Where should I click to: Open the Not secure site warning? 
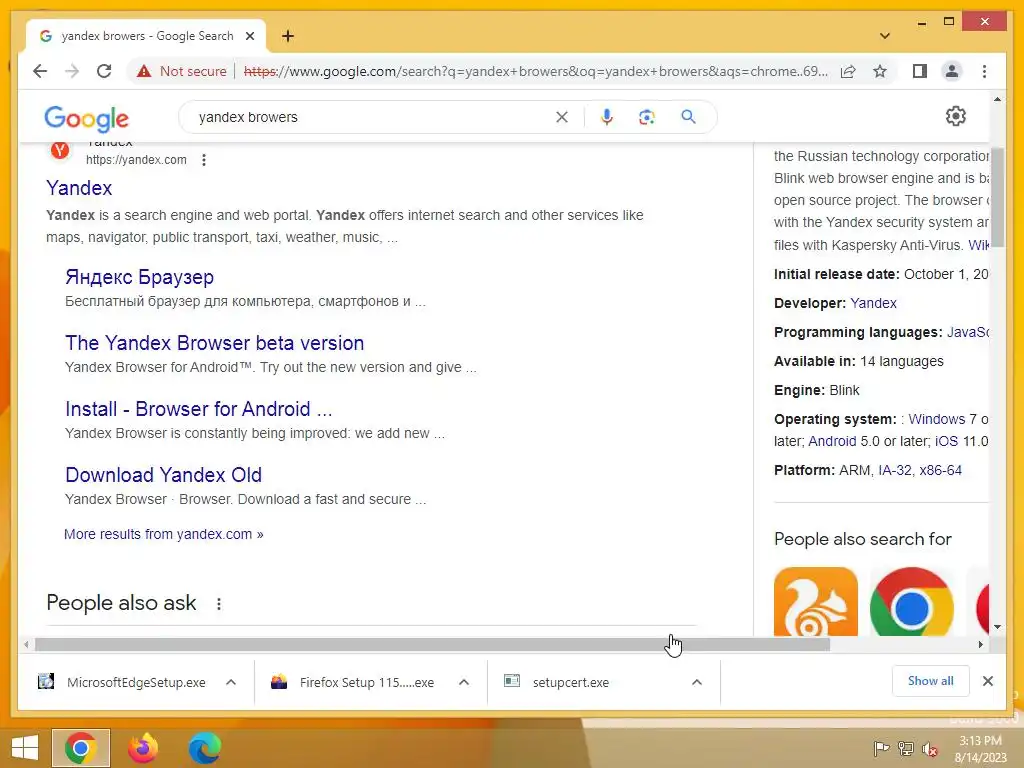coord(182,71)
